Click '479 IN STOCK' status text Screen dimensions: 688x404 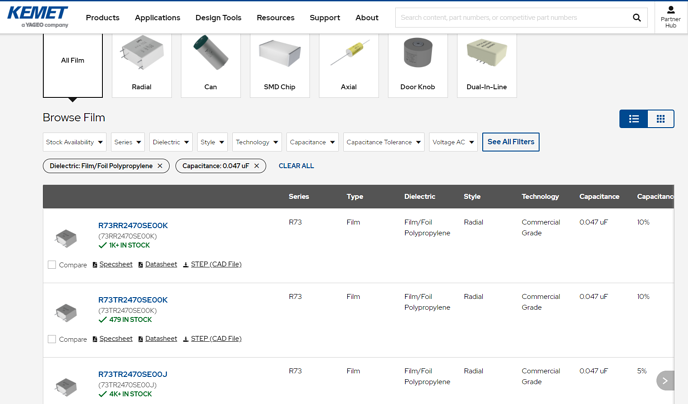click(130, 320)
